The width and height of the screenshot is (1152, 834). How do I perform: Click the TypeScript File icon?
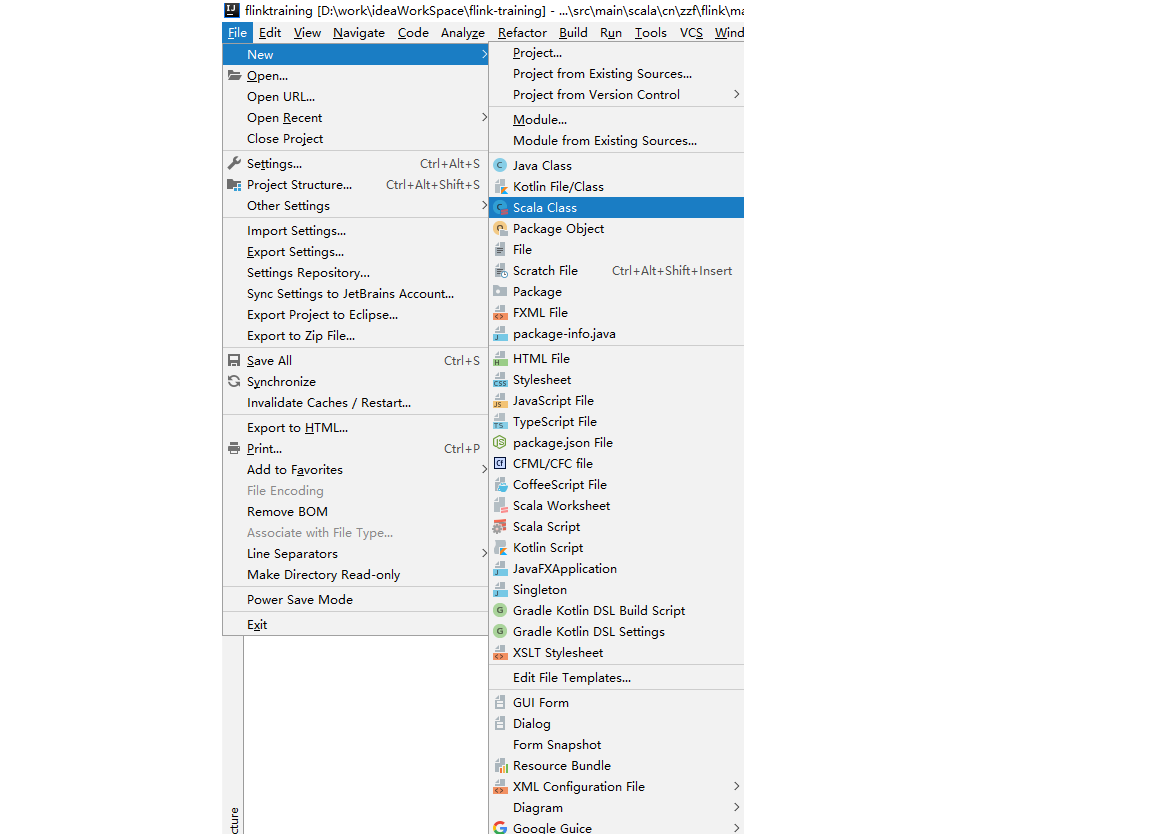pyautogui.click(x=500, y=422)
